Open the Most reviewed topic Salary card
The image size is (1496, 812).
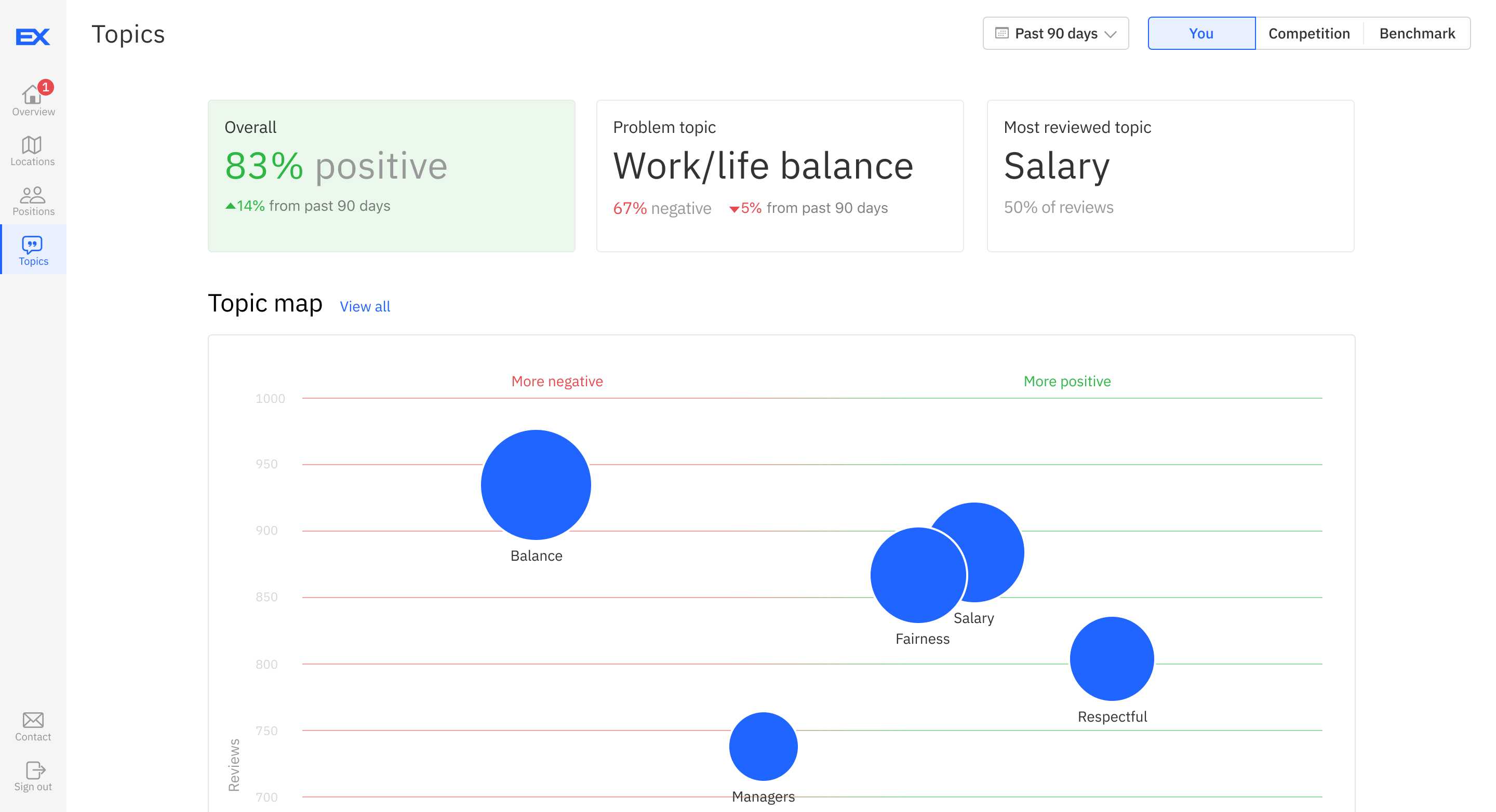click(1170, 176)
